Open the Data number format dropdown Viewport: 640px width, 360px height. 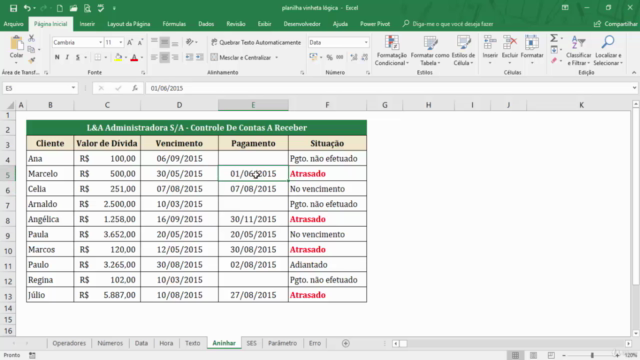366,42
